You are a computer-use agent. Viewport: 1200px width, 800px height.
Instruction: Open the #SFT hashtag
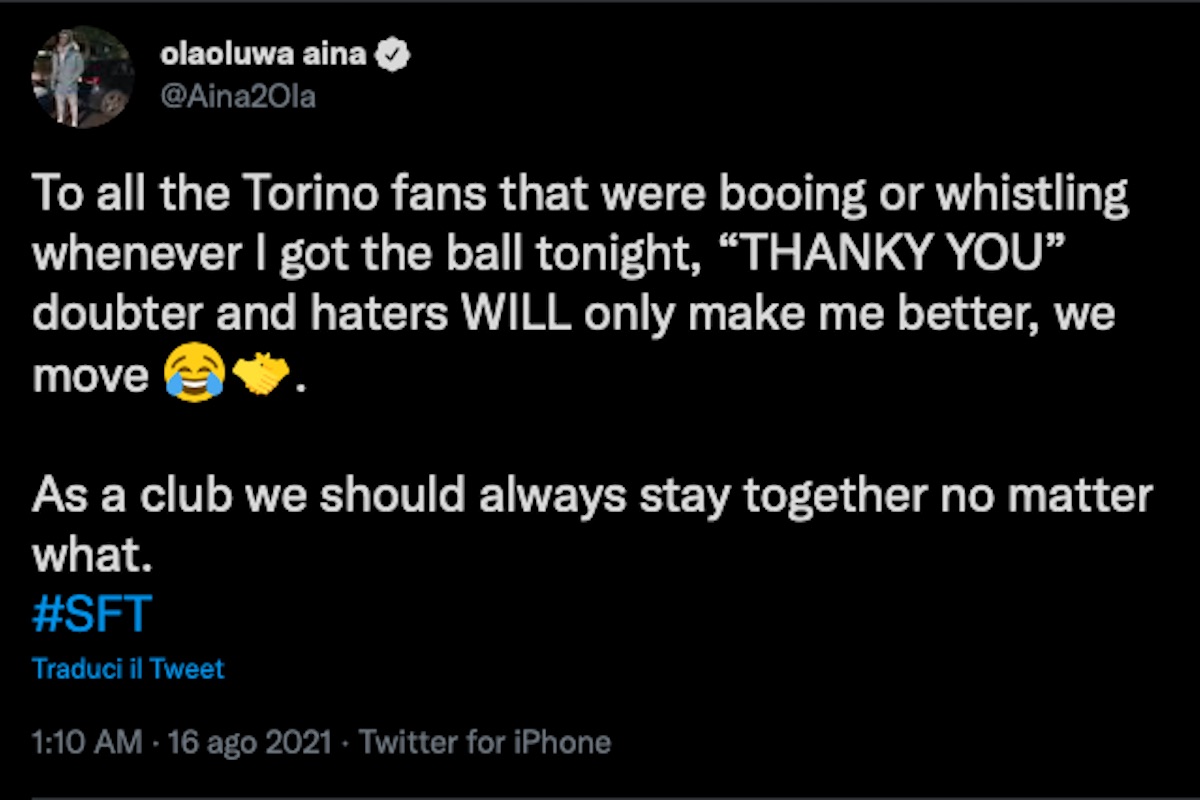91,613
